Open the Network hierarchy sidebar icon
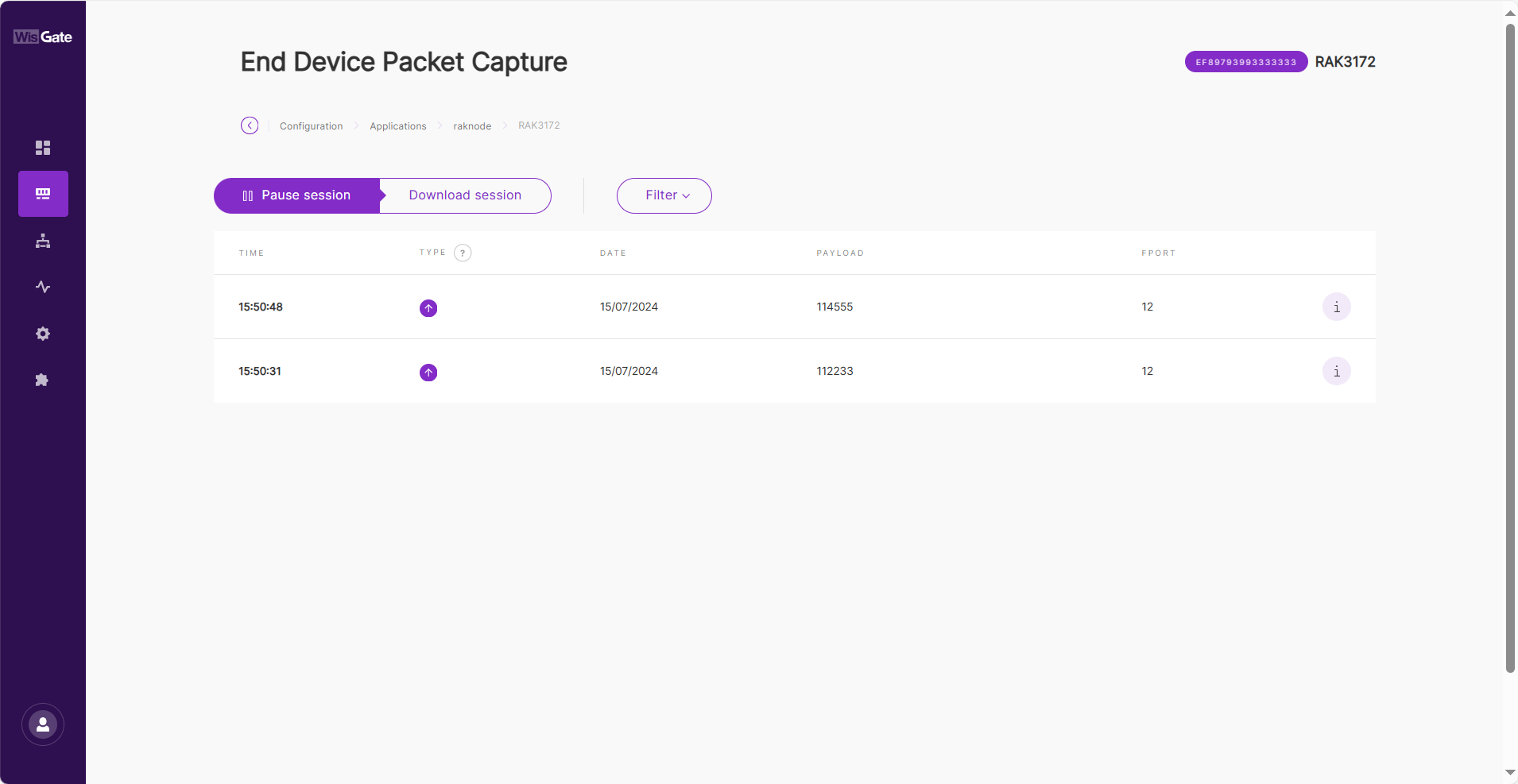This screenshot has height=784, width=1518. pos(43,241)
